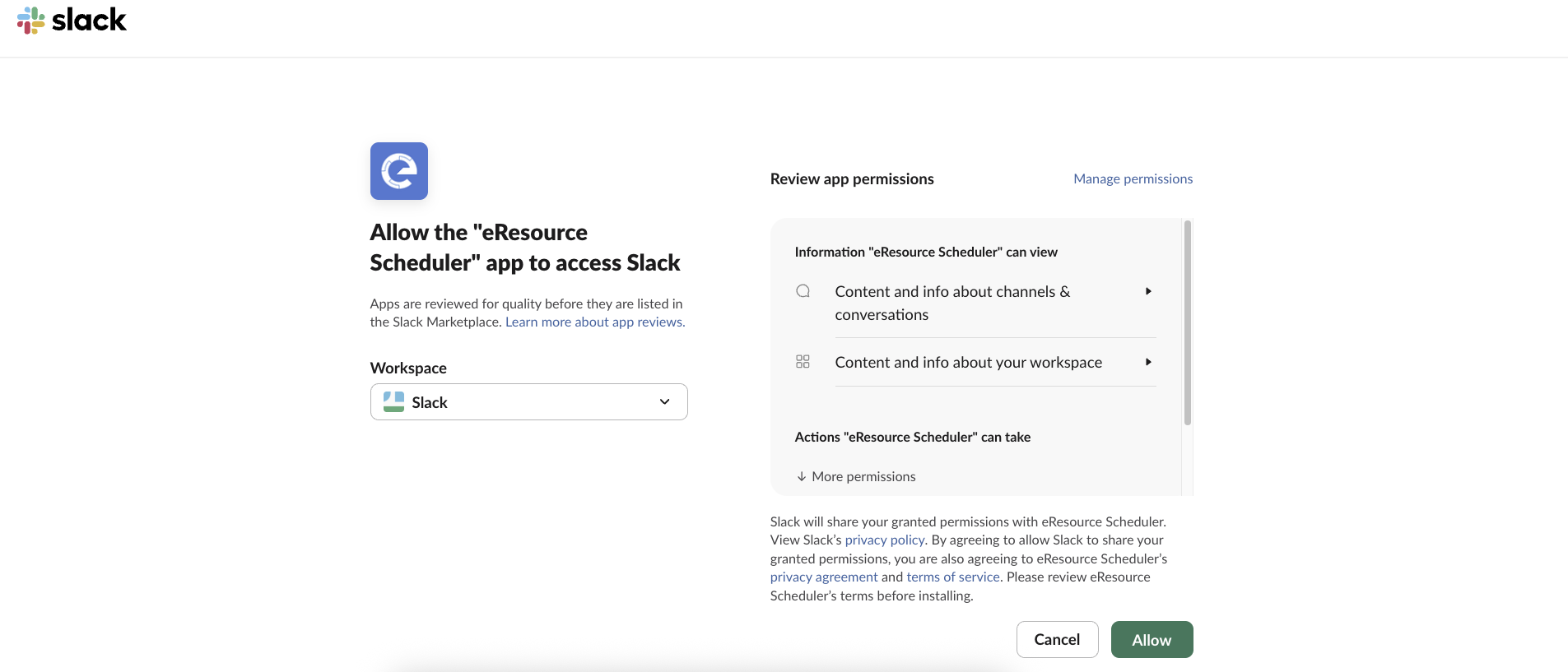1568x672 pixels.
Task: Click the Slack workspace avatar icon
Action: pos(394,402)
